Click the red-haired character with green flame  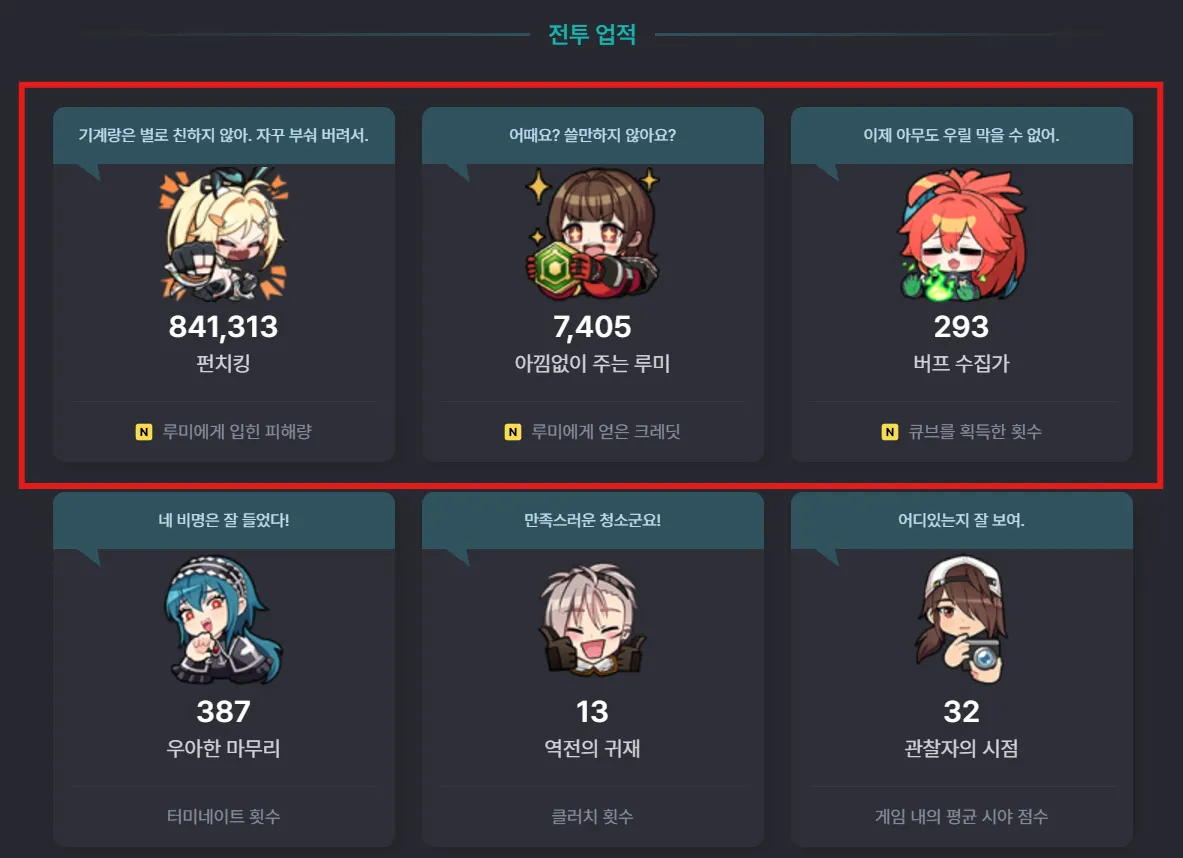pos(961,235)
